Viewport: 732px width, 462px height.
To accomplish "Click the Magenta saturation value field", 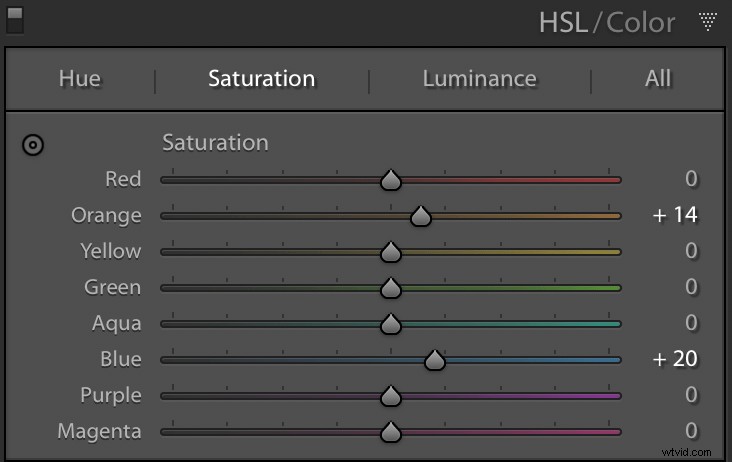I will click(691, 431).
